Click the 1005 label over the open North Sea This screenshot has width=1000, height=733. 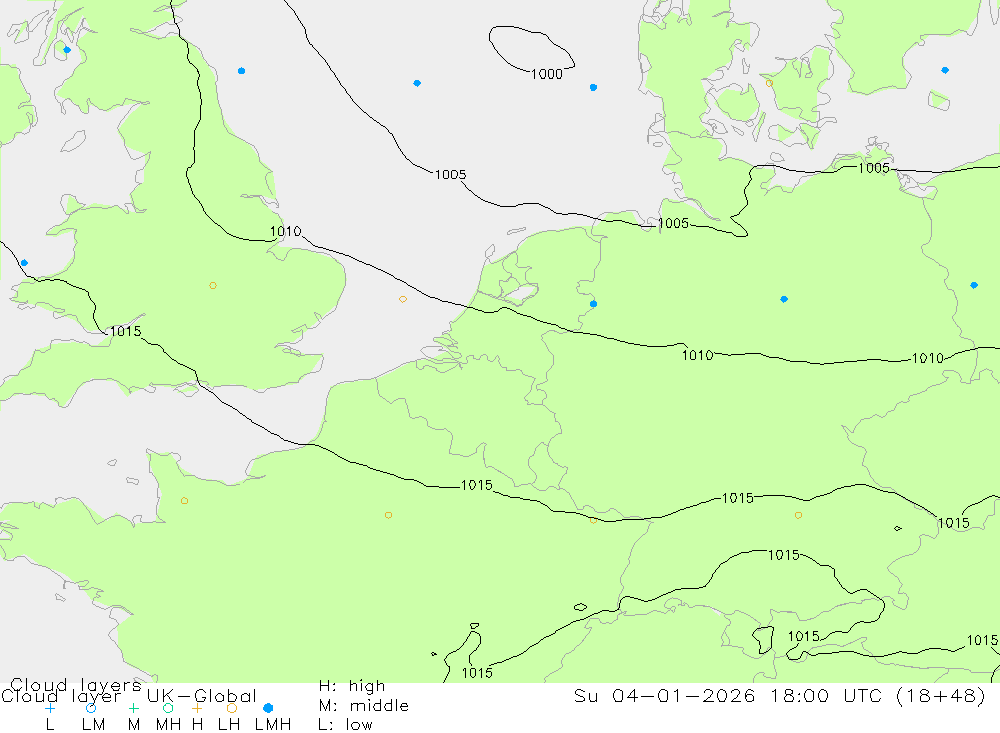point(450,174)
